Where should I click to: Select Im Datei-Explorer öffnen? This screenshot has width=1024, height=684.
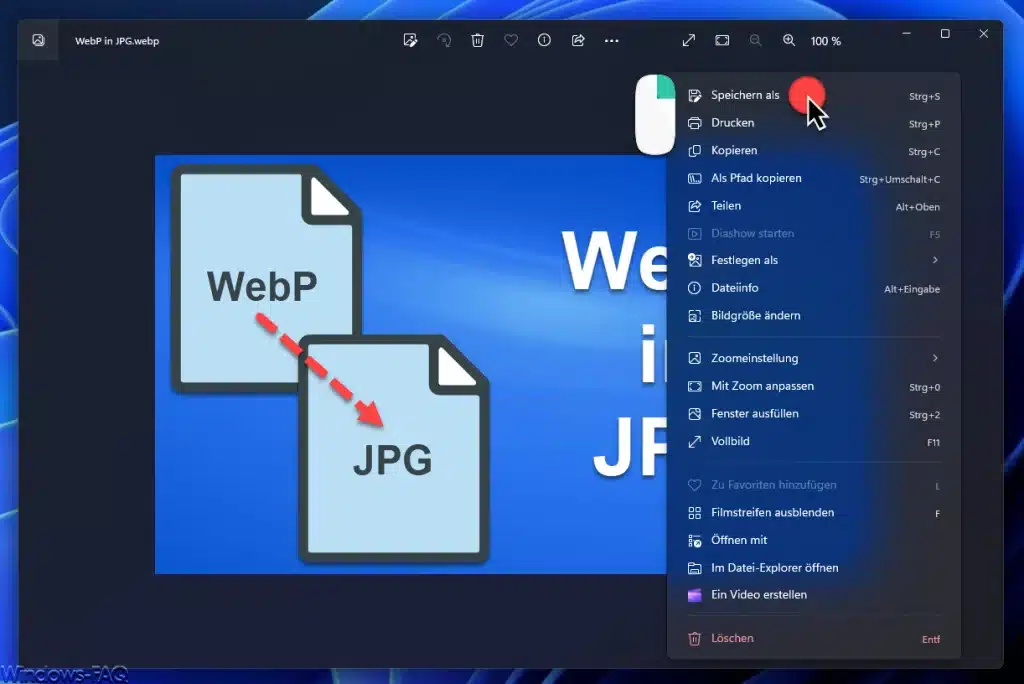tap(814, 568)
